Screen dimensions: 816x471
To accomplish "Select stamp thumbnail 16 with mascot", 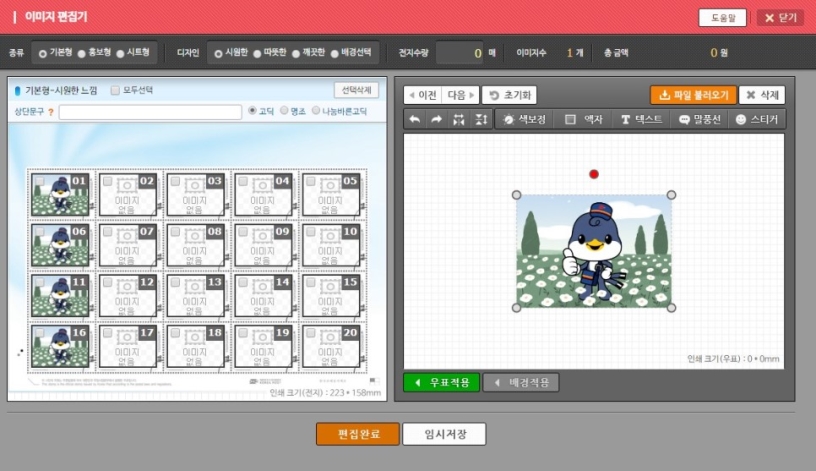I will (60, 346).
